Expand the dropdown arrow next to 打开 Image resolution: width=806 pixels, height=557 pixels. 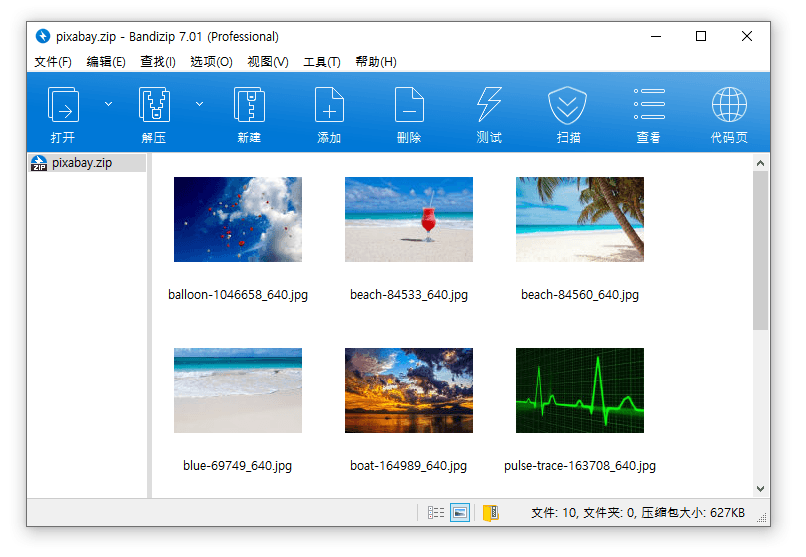tap(108, 103)
